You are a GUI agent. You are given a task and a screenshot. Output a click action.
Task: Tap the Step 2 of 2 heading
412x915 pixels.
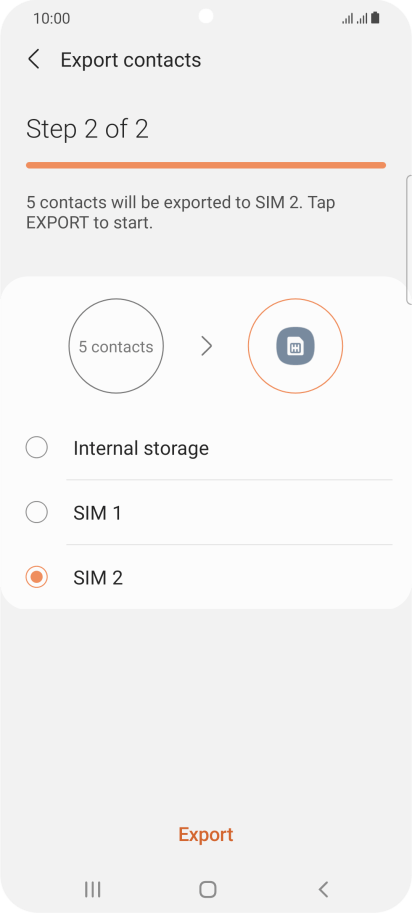point(88,129)
